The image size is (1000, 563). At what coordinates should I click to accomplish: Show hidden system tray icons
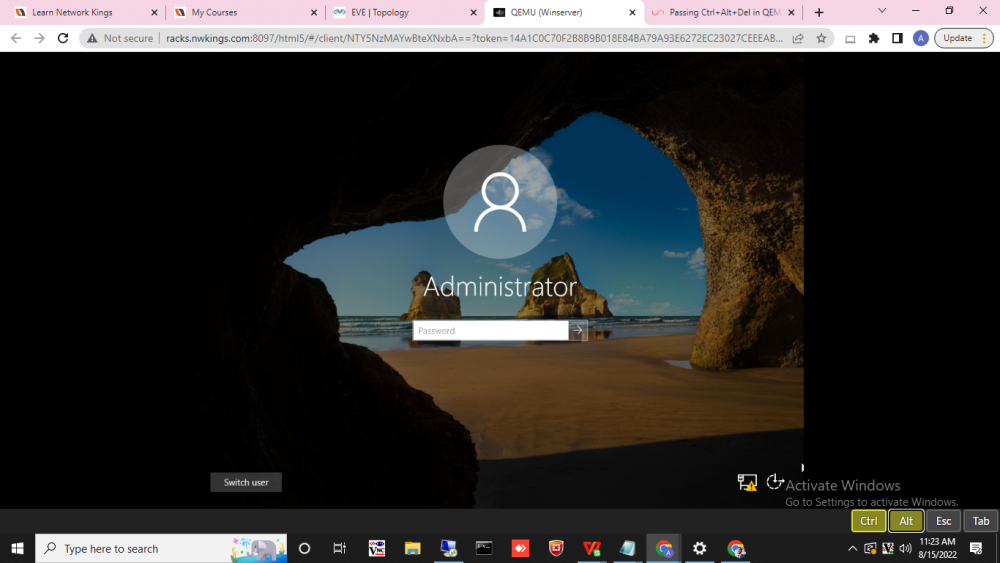[852, 548]
